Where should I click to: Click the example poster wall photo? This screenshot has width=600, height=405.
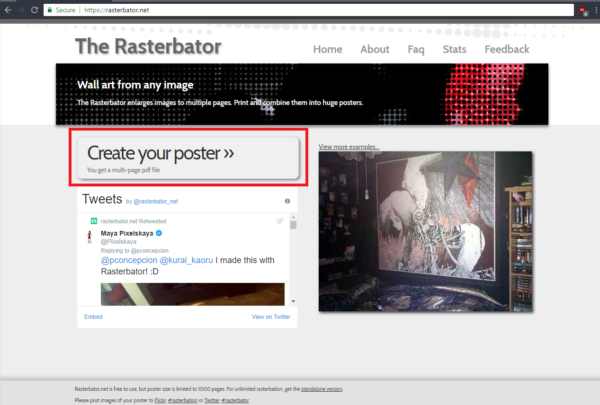click(x=432, y=232)
